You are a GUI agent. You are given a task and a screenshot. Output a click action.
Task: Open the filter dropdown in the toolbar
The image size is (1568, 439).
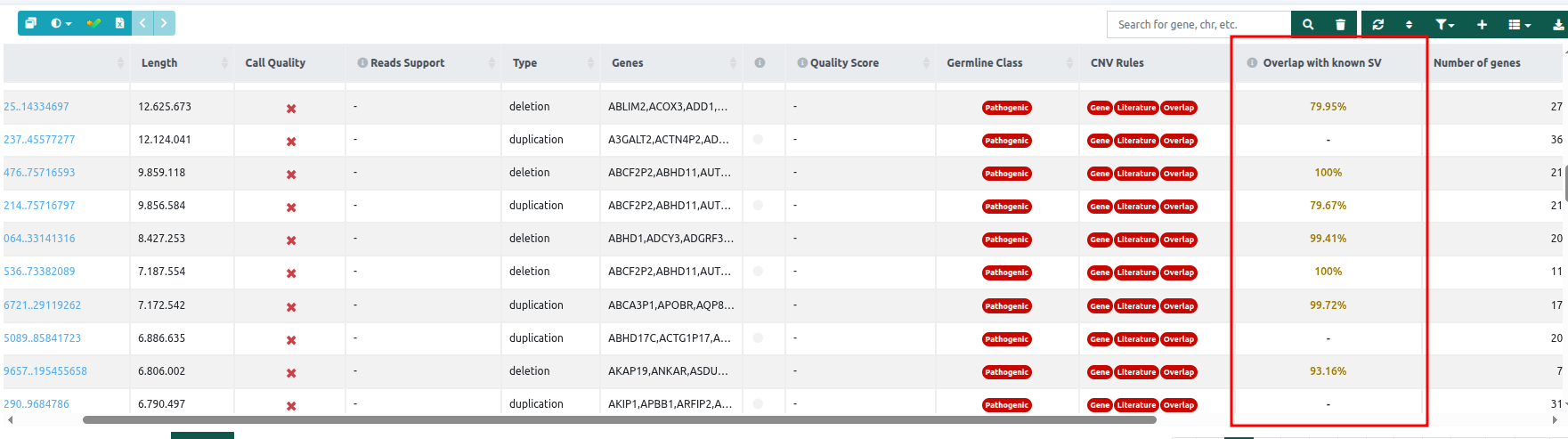click(1444, 25)
